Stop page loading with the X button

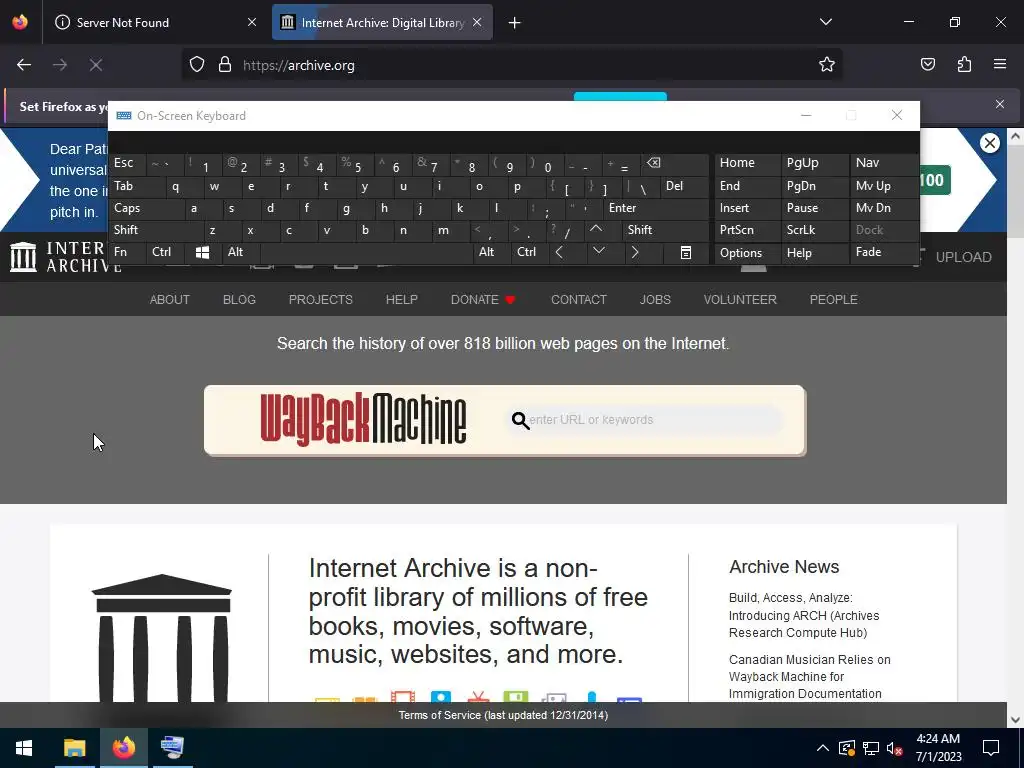pos(96,65)
